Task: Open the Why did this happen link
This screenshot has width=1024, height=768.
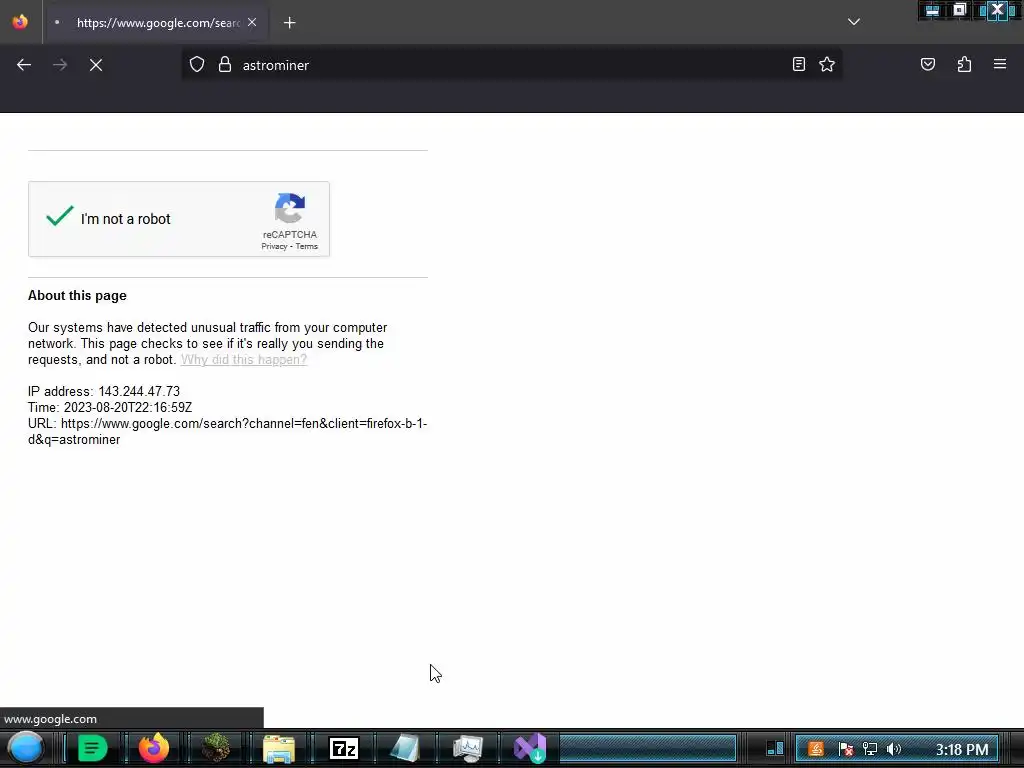Action: (244, 360)
